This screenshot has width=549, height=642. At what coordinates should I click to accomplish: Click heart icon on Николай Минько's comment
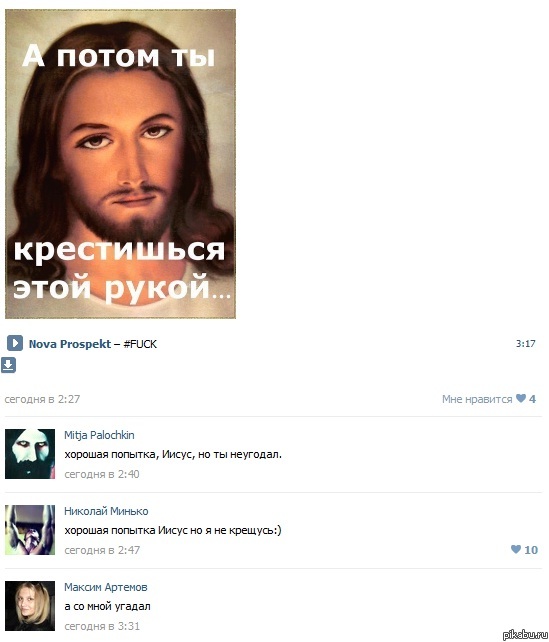click(516, 549)
